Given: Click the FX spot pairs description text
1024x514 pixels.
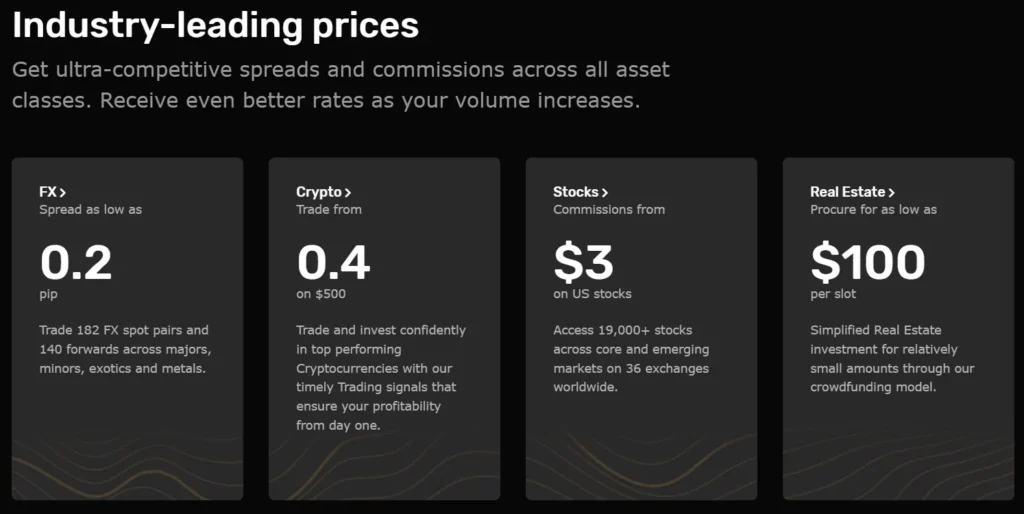Looking at the screenshot, I should click(125, 349).
